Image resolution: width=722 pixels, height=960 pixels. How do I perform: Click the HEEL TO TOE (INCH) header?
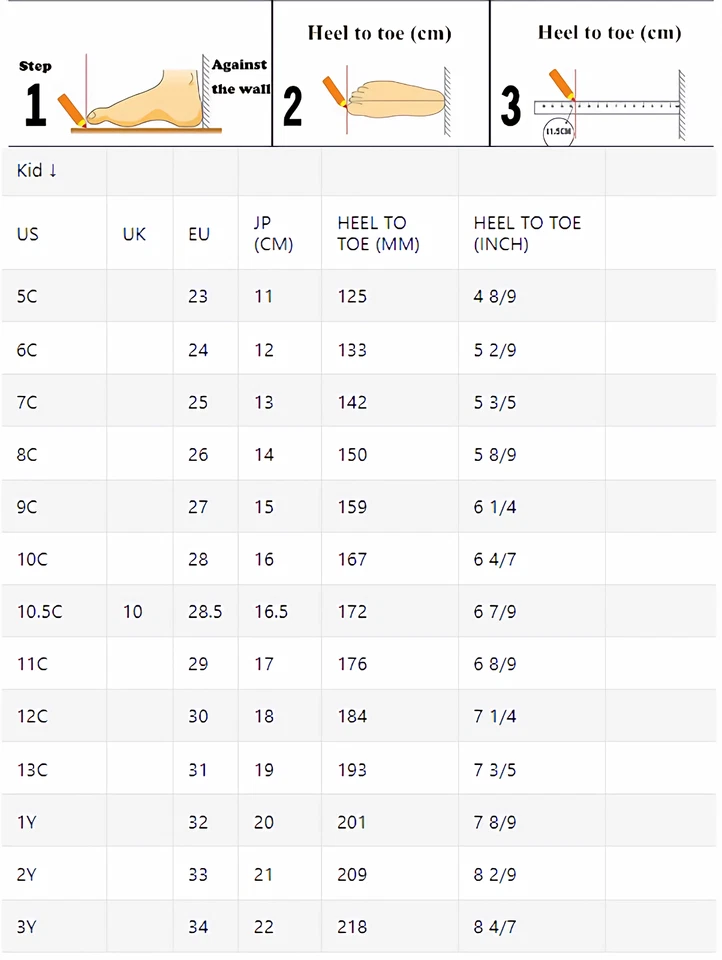tap(526, 234)
